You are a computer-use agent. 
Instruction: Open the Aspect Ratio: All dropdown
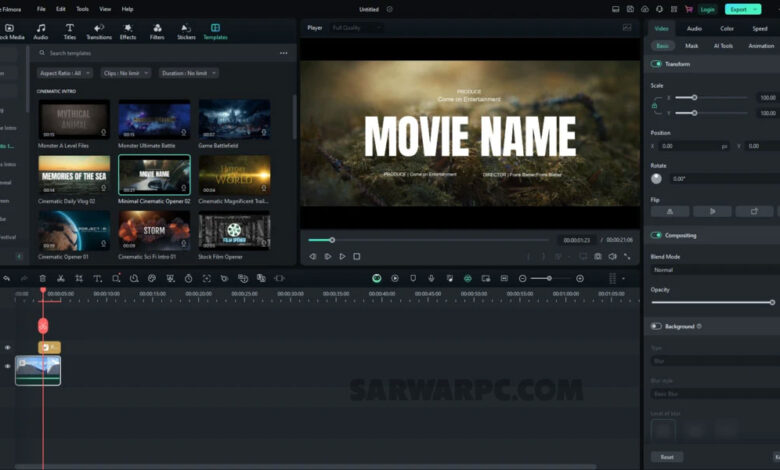(65, 73)
